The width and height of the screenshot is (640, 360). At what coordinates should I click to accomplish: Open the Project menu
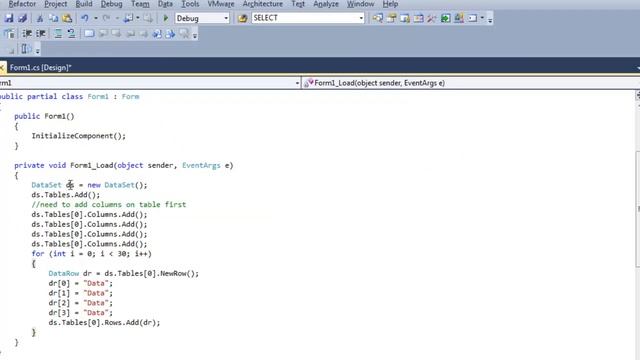click(x=56, y=4)
